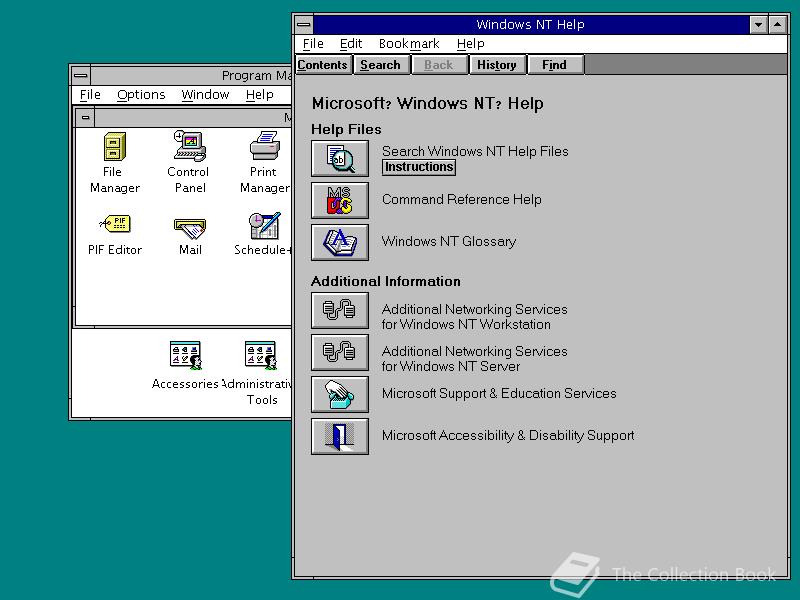800x600 pixels.
Task: Open the Window menu in Program Manager
Action: 205,95
